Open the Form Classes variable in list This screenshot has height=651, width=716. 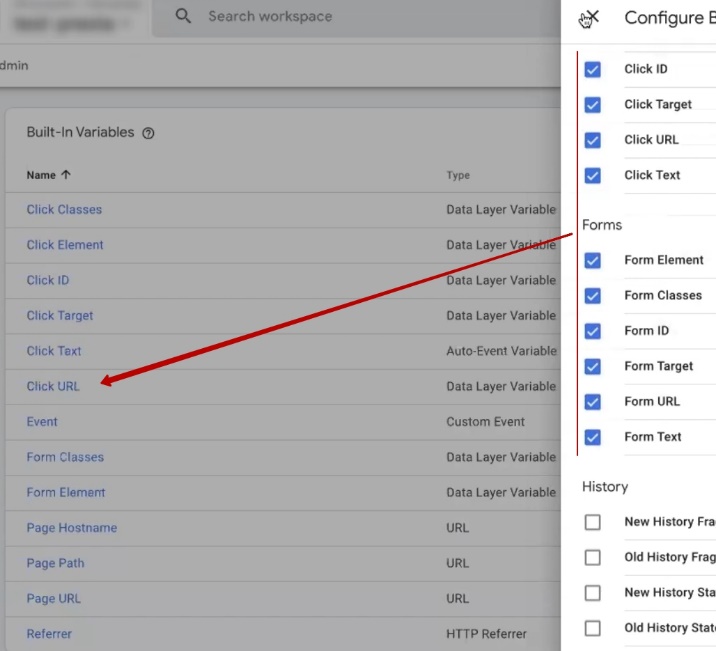[65, 457]
